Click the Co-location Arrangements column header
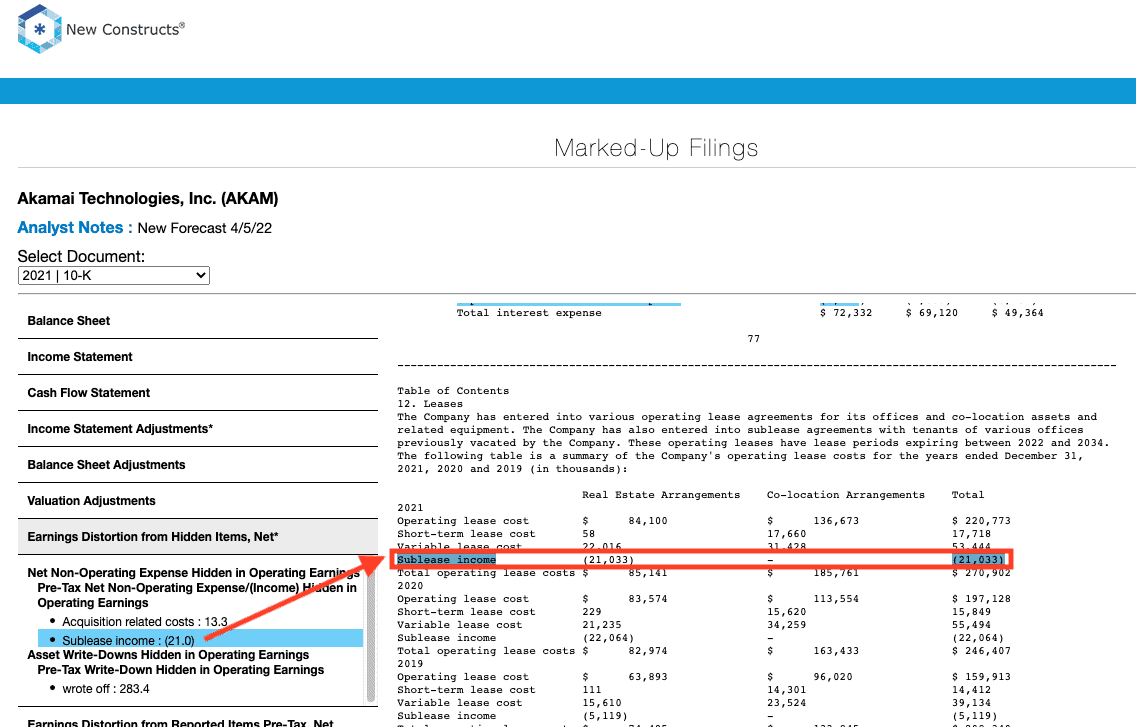 coord(845,495)
